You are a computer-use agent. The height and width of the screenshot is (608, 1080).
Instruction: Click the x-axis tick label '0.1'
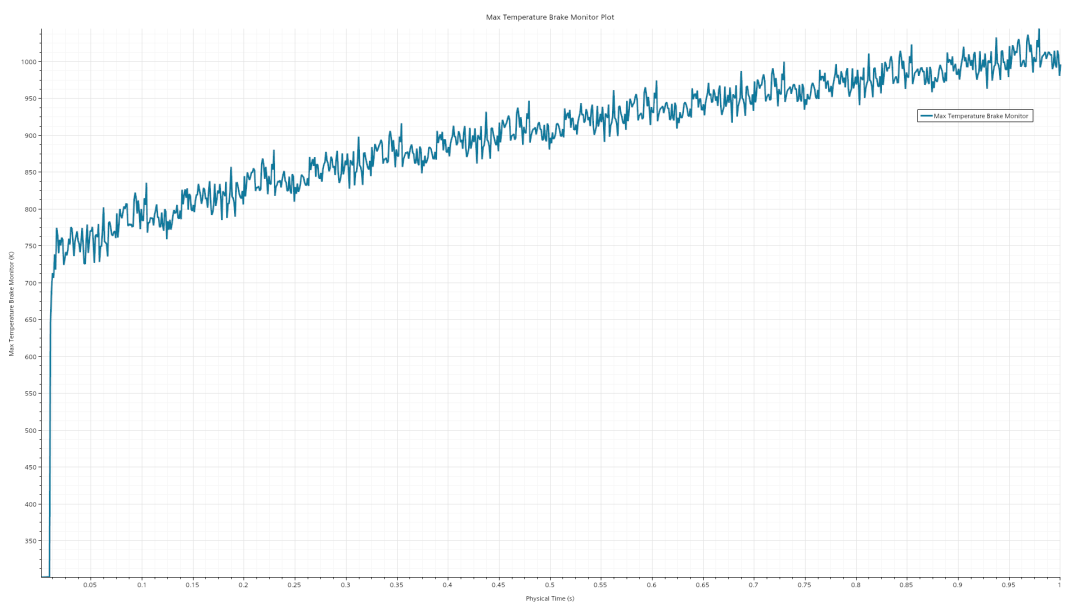coord(141,585)
